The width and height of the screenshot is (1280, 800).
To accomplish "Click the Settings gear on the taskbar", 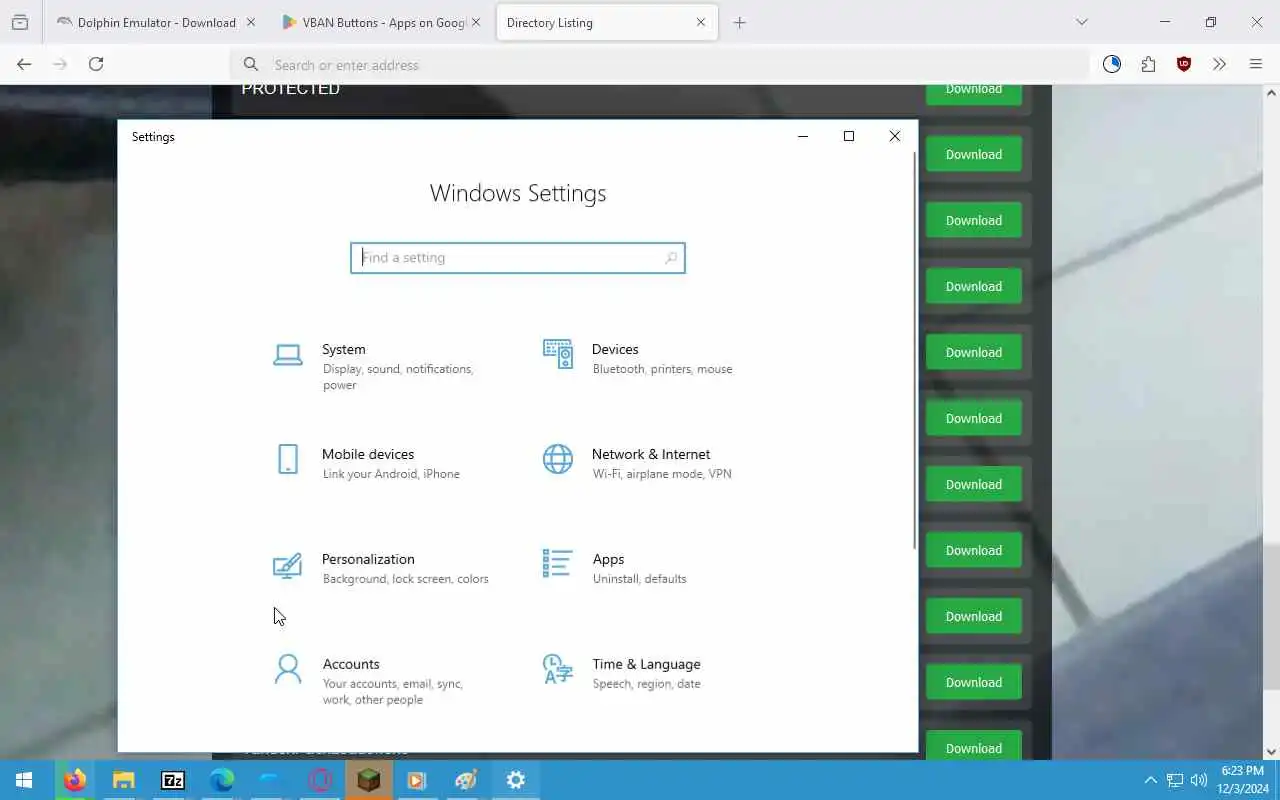I will [516, 780].
